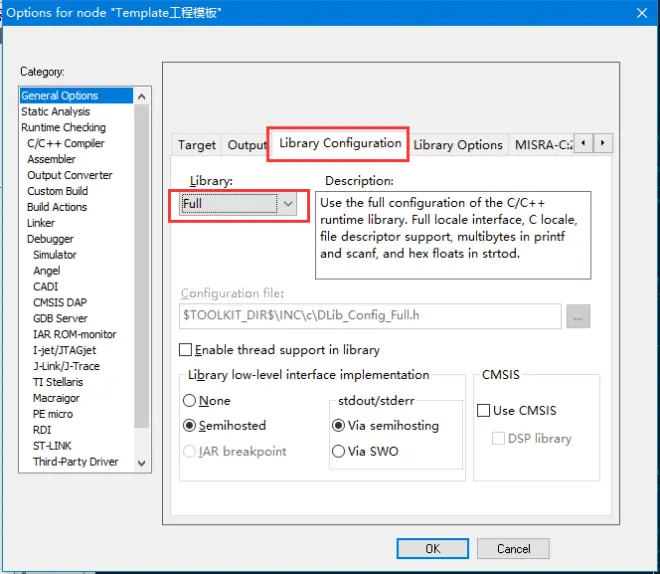Close the Options dialog with X
The image size is (660, 574).
pos(641,13)
